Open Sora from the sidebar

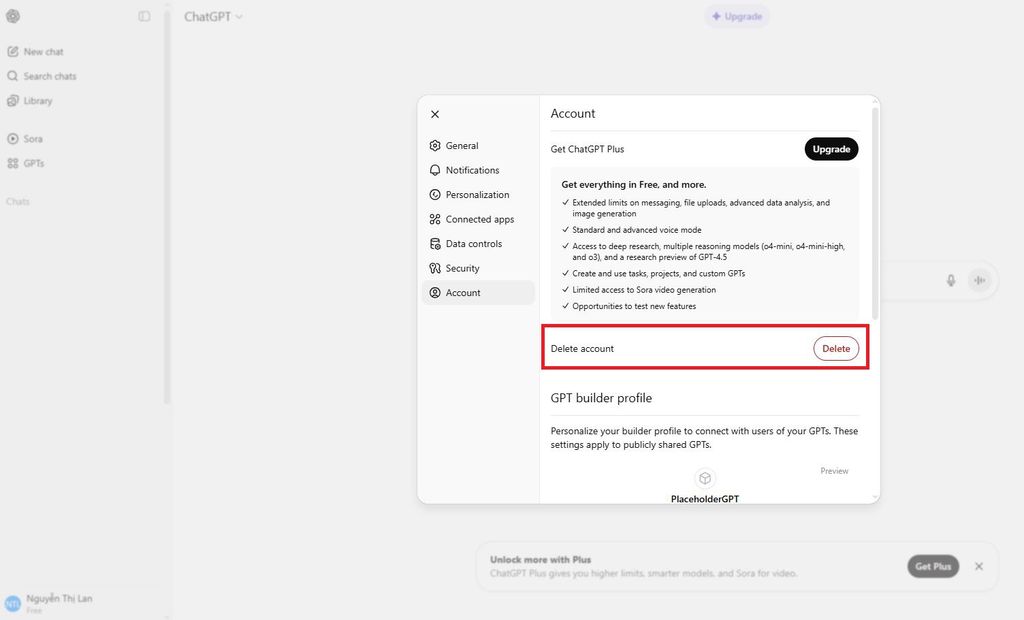click(x=33, y=139)
